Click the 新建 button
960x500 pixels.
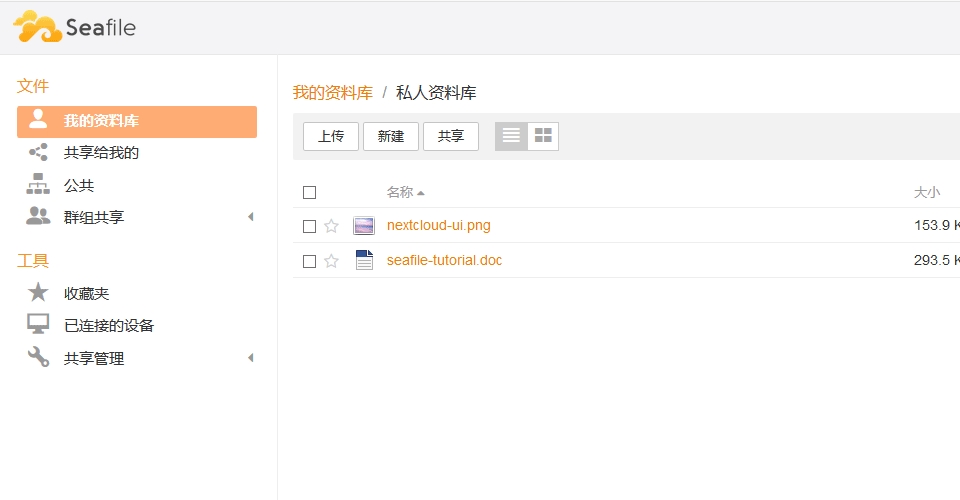click(x=391, y=136)
